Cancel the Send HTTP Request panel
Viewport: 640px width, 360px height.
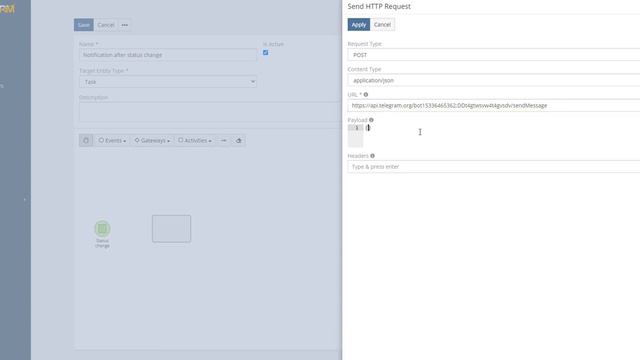click(382, 24)
